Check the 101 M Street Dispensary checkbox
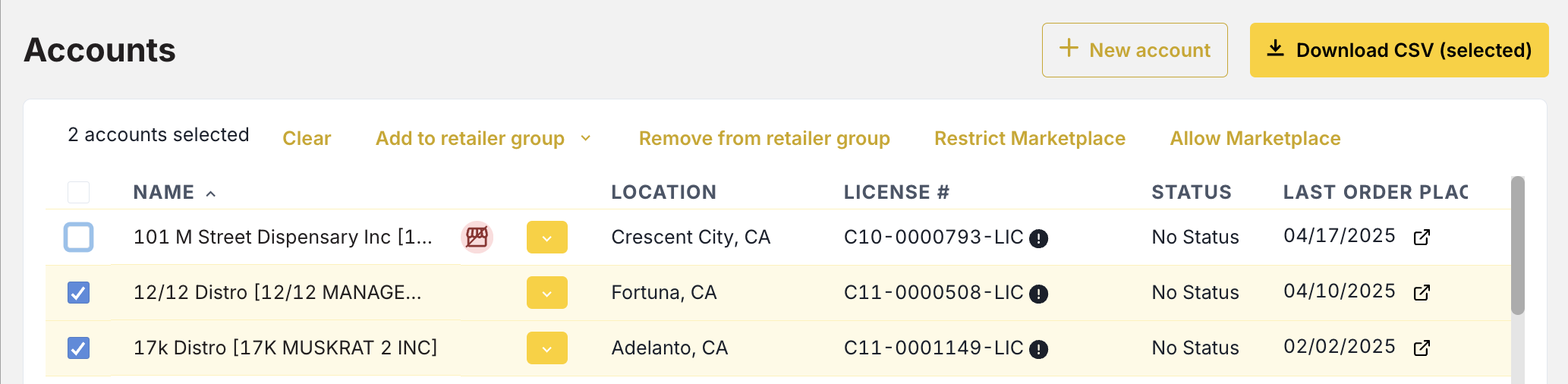Viewport: 1568px width, 384px height. [x=79, y=237]
